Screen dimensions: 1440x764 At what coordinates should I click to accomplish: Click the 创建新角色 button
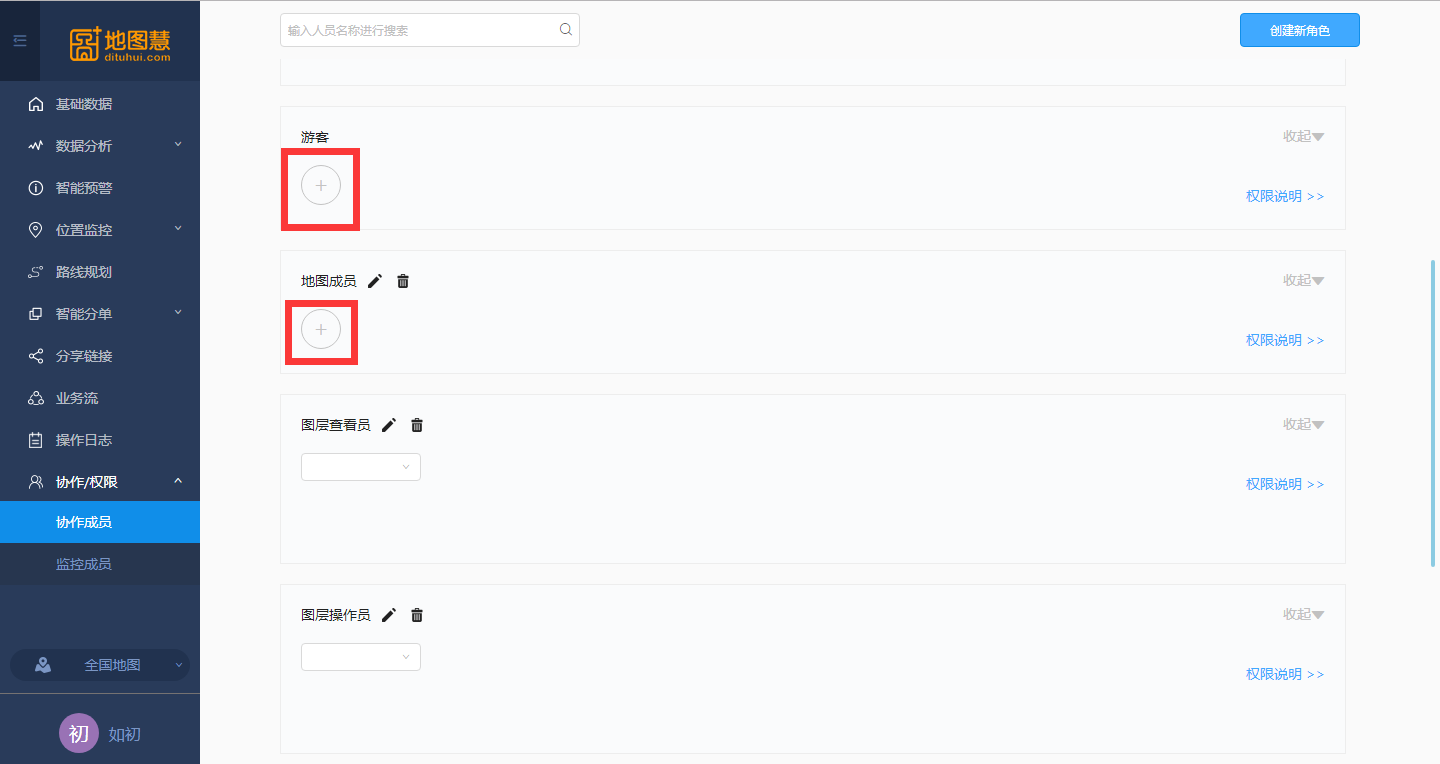(x=1300, y=30)
